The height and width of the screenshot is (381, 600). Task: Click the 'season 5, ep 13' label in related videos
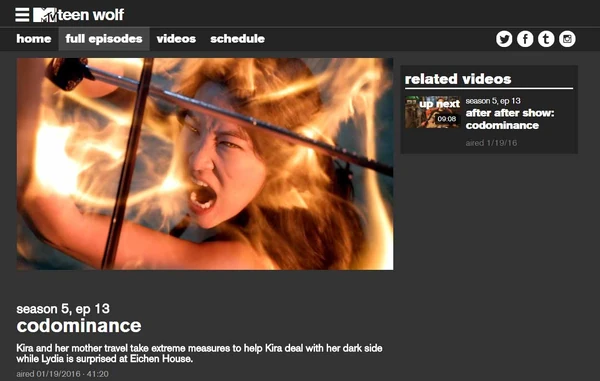point(493,101)
